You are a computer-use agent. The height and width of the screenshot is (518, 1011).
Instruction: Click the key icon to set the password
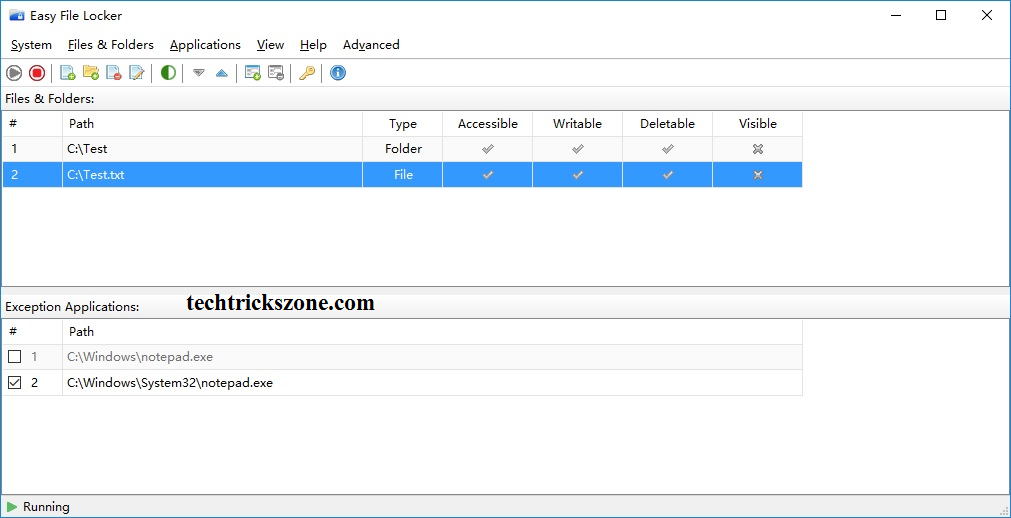307,73
